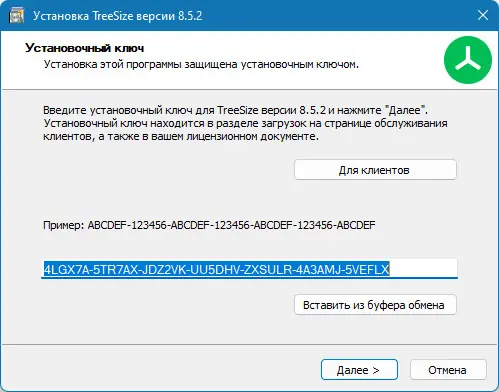Click the green TreeSize logo
Screen dimensions: 499x392
[468, 60]
